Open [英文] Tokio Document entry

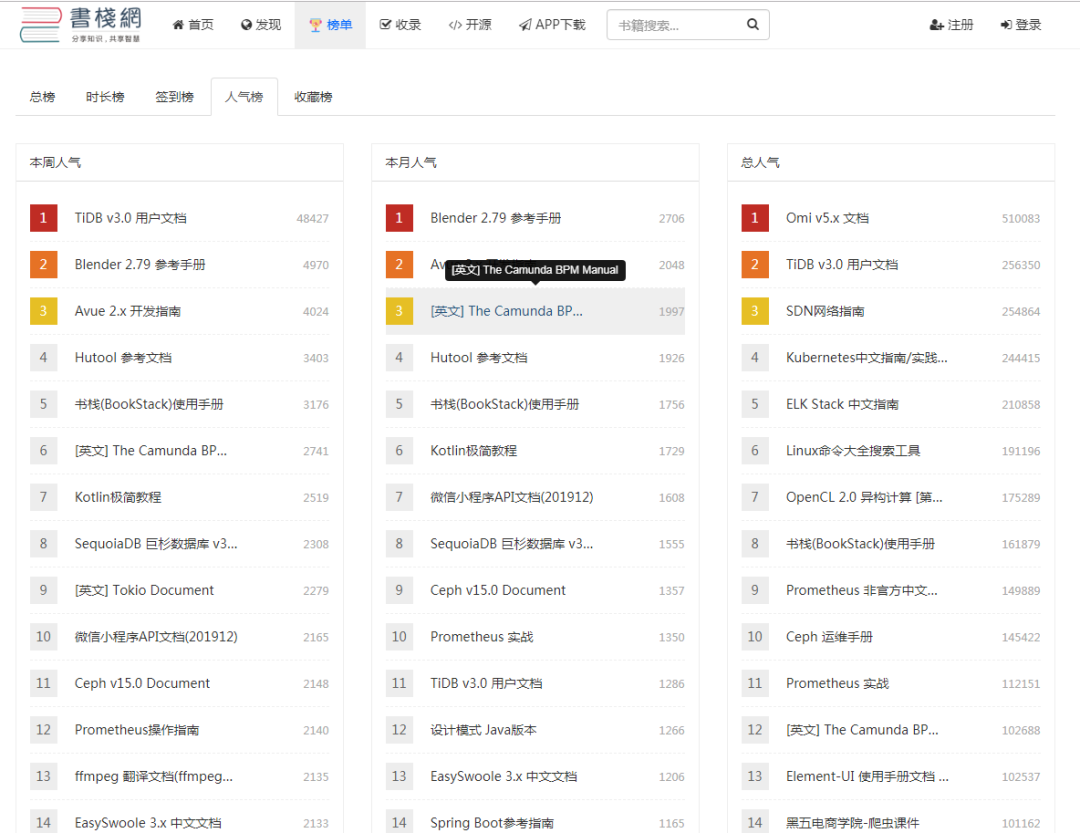point(145,590)
